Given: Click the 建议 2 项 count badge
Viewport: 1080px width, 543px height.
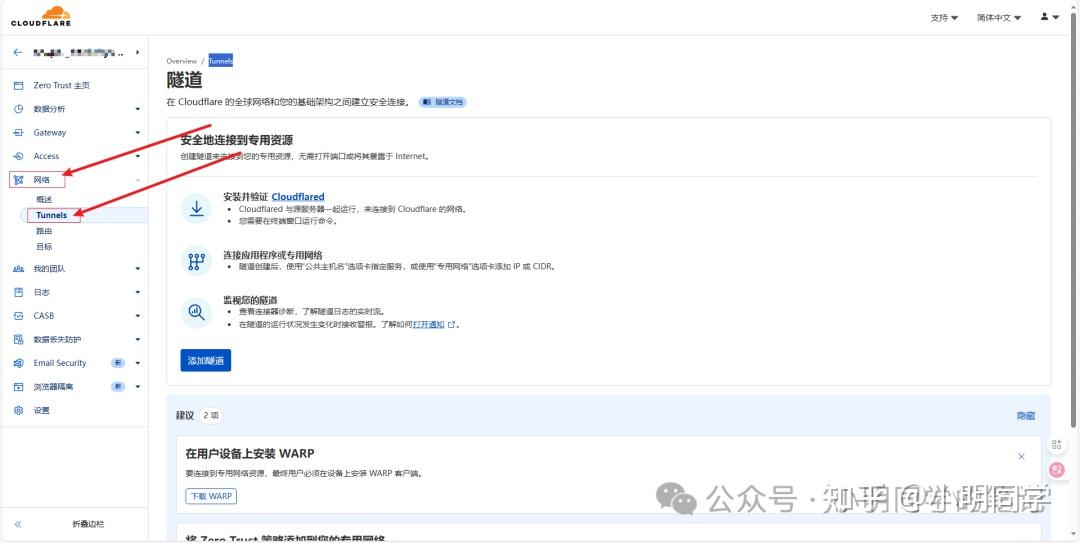Looking at the screenshot, I should click(211, 416).
